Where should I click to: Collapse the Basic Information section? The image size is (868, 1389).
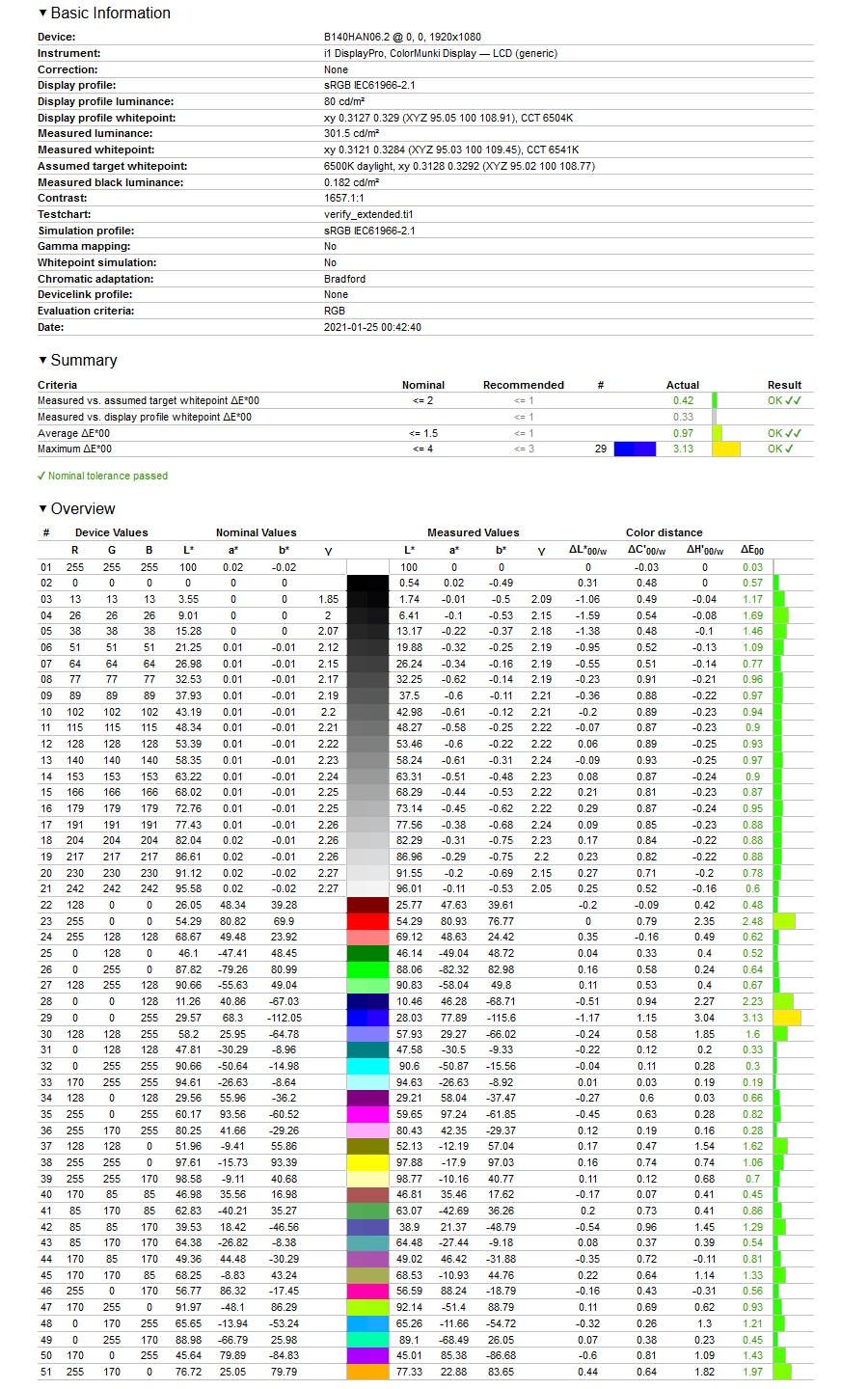click(42, 14)
